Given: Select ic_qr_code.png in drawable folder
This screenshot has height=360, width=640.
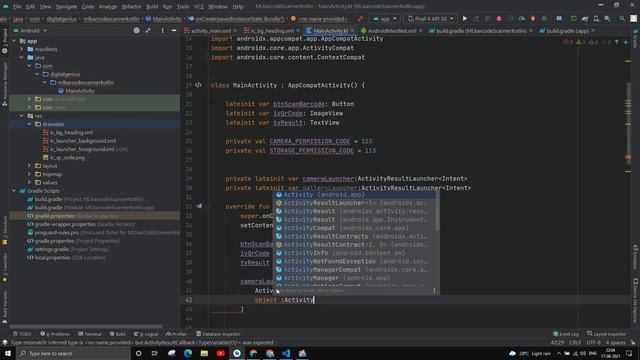Looking at the screenshot, I should coord(67,158).
